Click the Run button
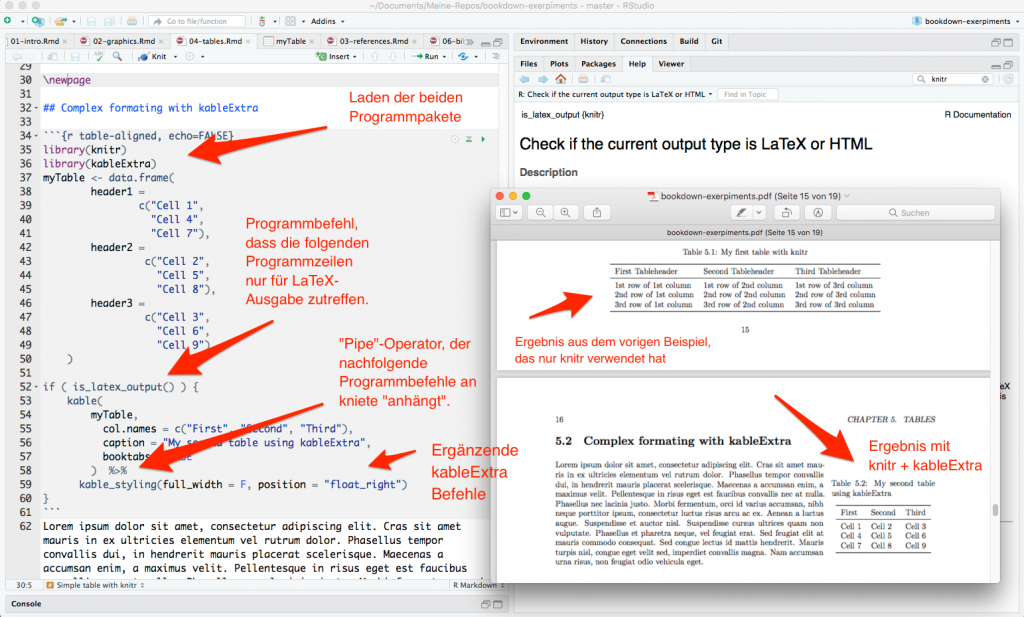1024x617 pixels. (428, 57)
